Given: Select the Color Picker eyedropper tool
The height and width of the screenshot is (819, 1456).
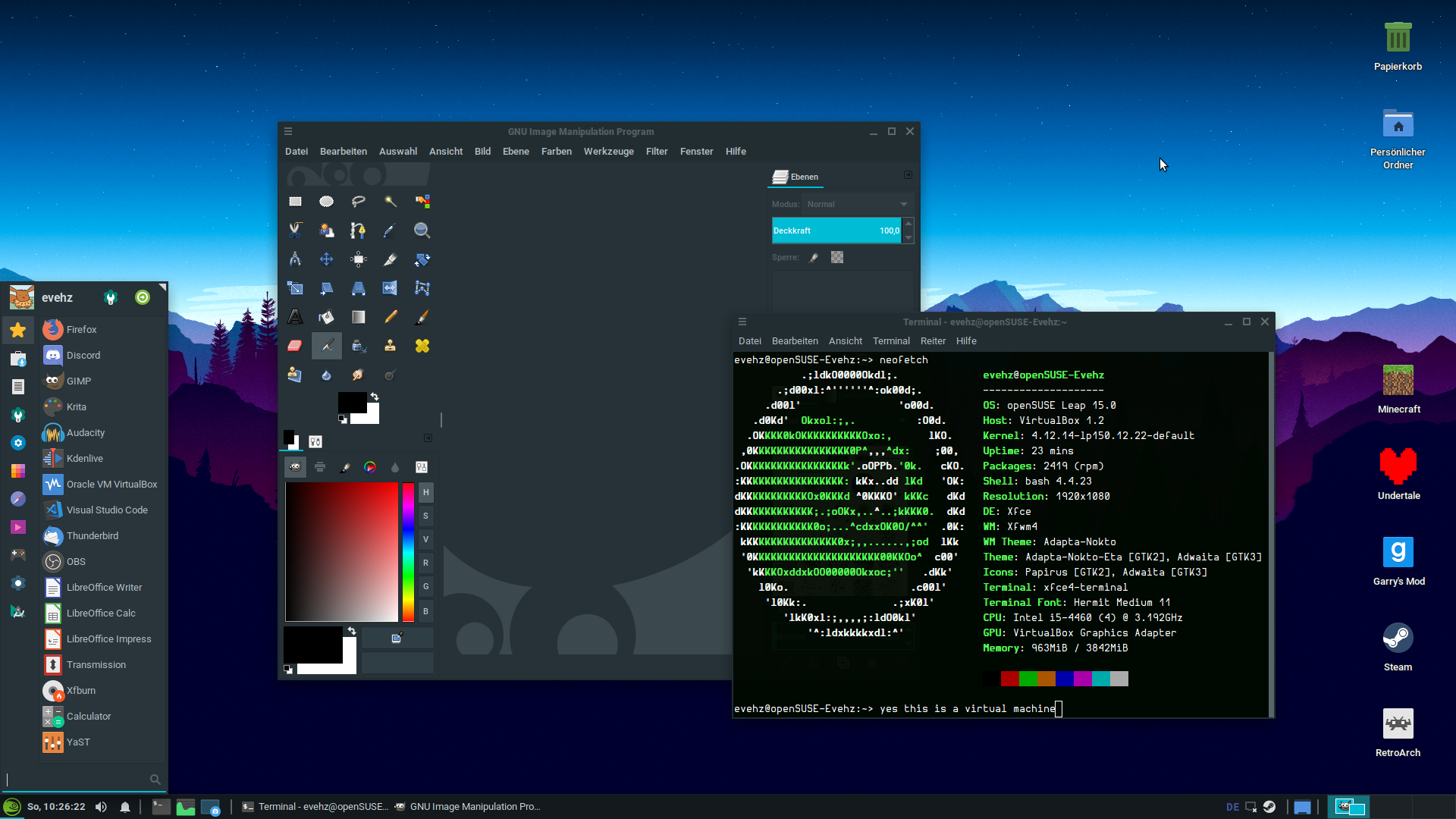Looking at the screenshot, I should [391, 231].
